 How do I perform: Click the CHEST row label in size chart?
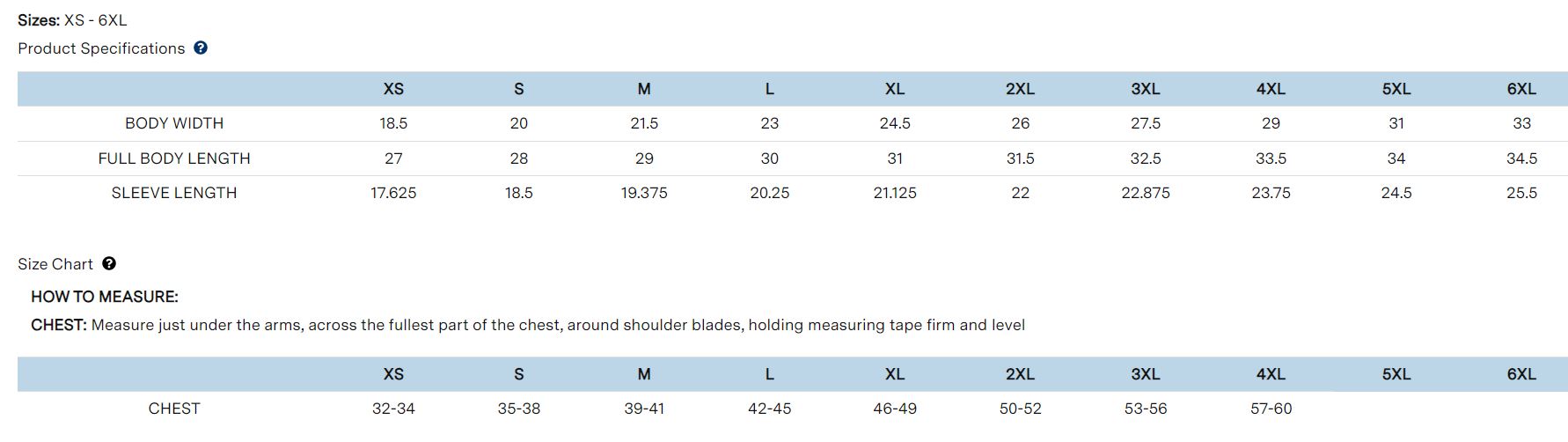[x=174, y=409]
